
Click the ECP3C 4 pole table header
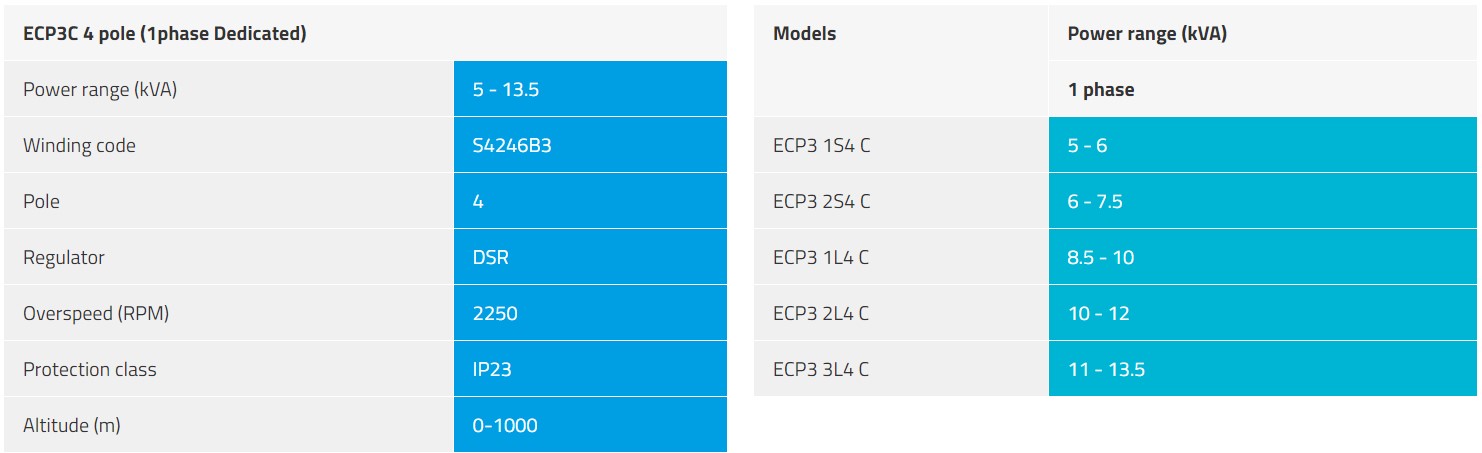pos(165,33)
